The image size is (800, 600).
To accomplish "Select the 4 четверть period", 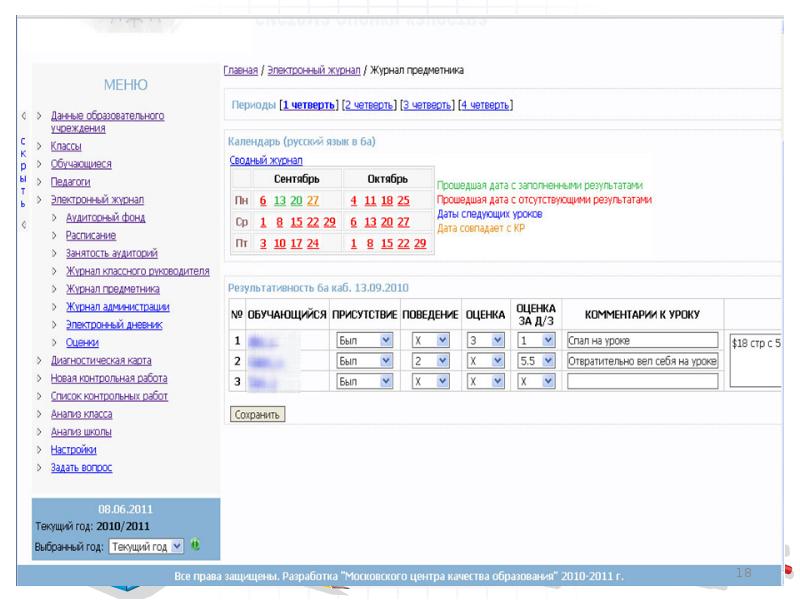I will 485,104.
